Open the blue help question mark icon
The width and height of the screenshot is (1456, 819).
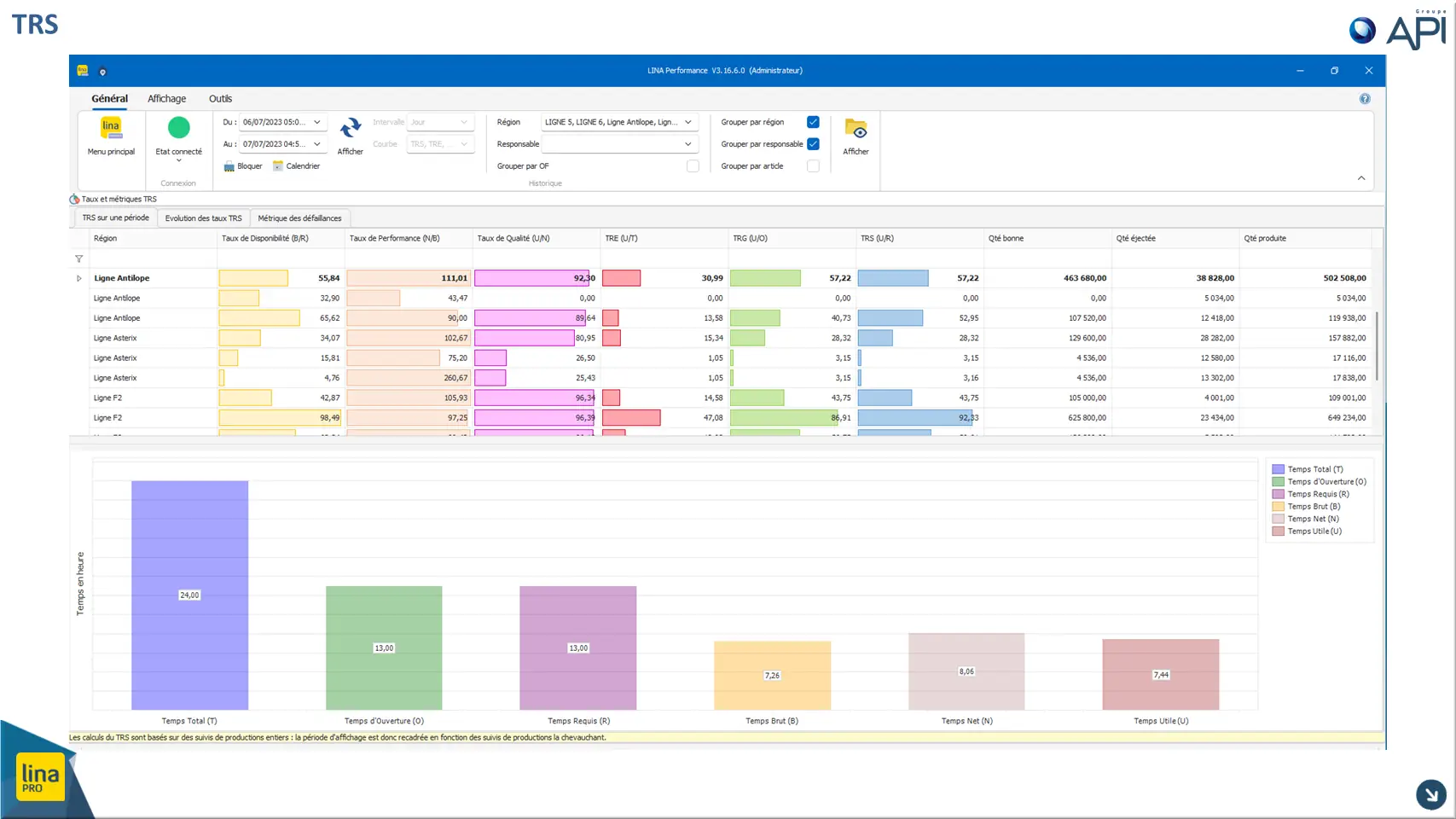coord(1365,99)
